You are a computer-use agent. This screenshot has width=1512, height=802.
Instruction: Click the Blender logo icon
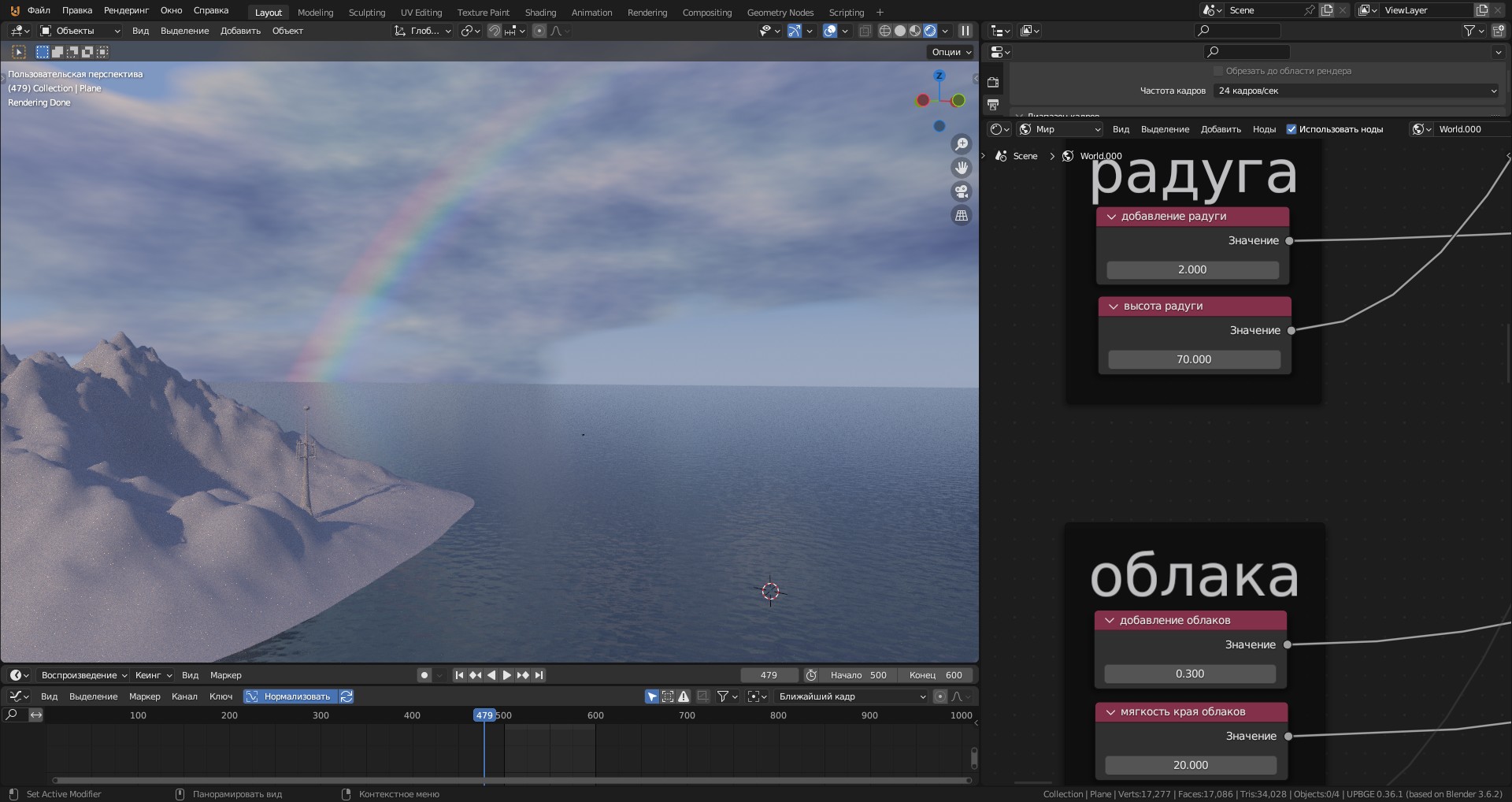14,10
